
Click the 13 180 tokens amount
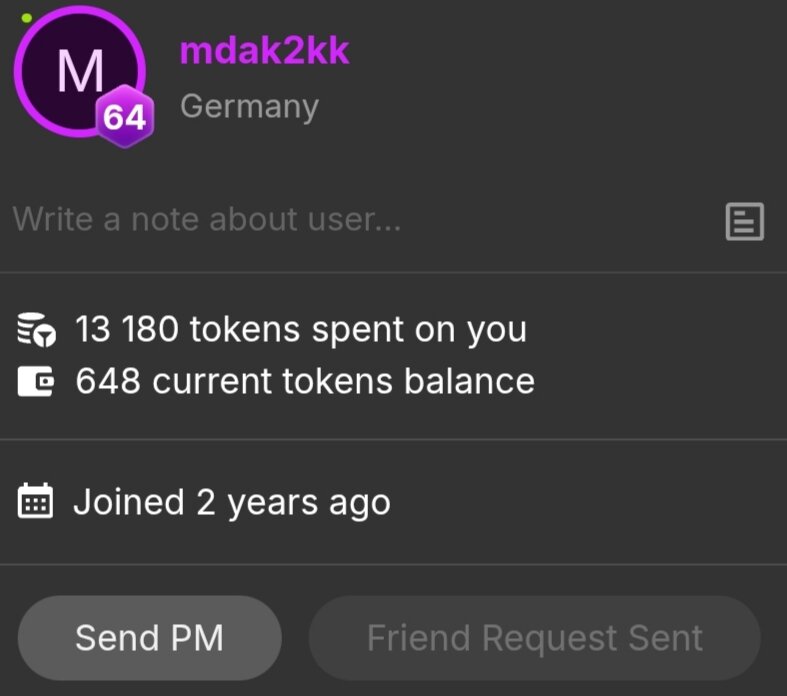coord(127,329)
